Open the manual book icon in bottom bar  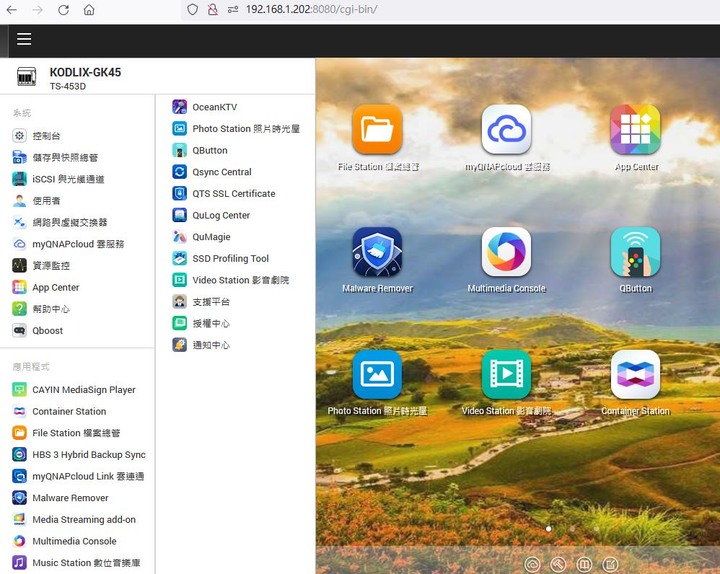click(x=585, y=564)
